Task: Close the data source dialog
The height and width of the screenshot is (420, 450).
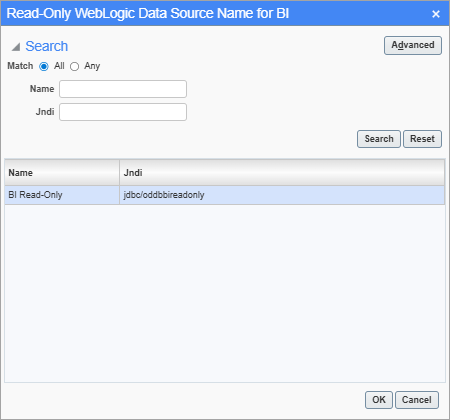Action: pos(436,14)
